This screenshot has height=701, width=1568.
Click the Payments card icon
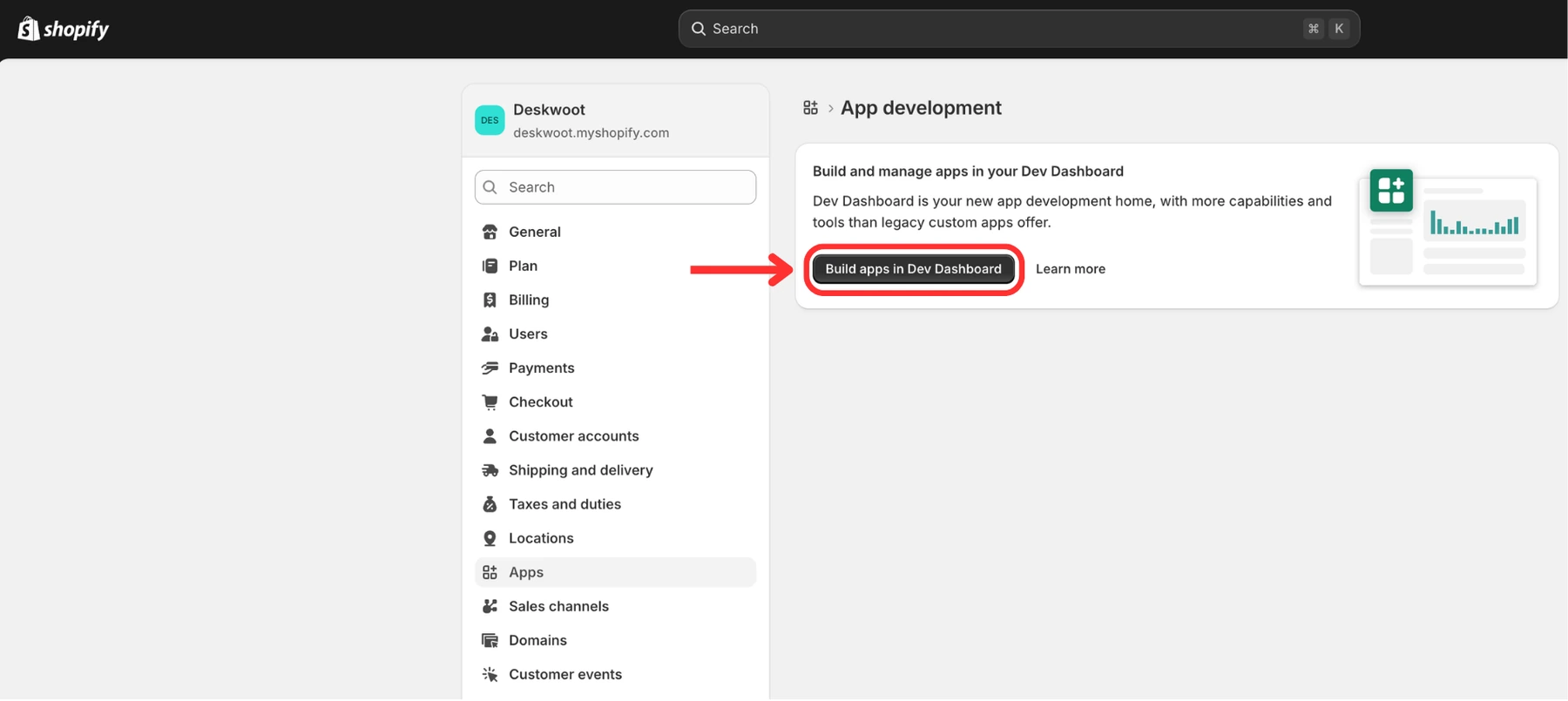pos(490,367)
